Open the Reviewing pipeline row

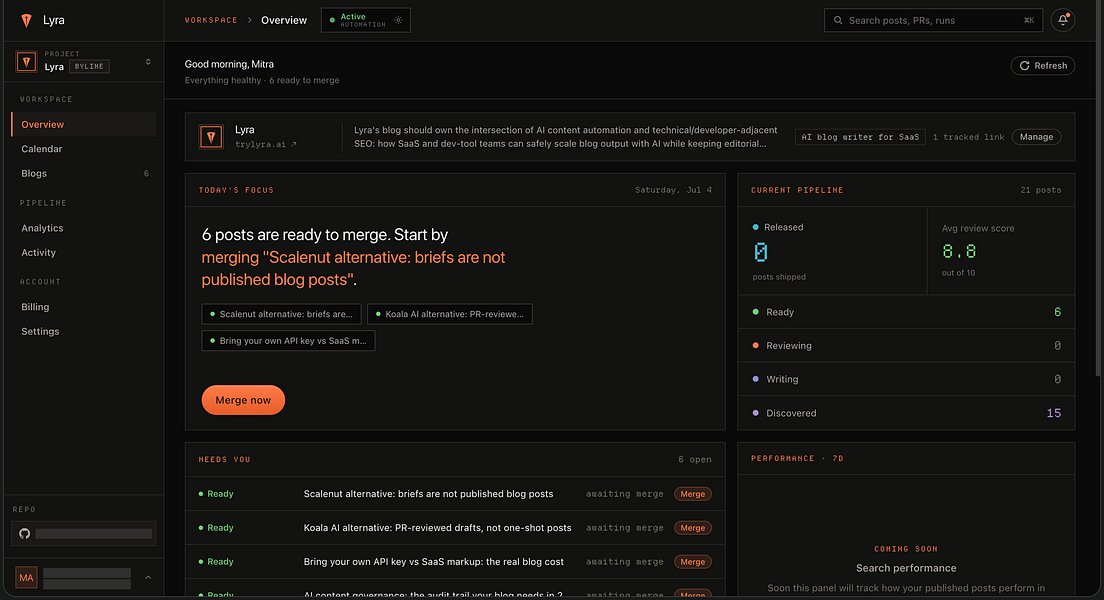click(x=906, y=346)
